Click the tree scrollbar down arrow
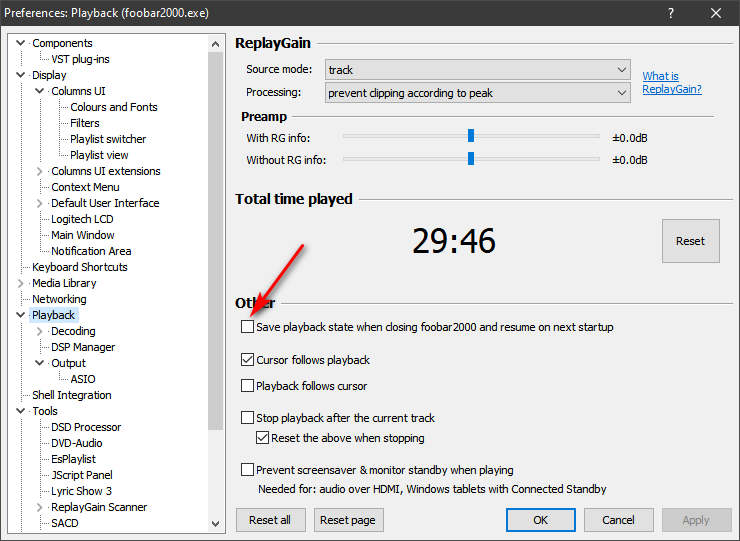Image resolution: width=740 pixels, height=541 pixels. click(x=216, y=524)
